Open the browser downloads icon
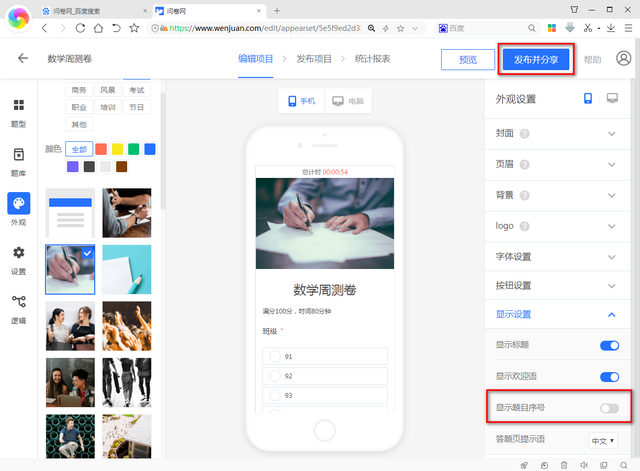Image resolution: width=640 pixels, height=471 pixels. [611, 28]
